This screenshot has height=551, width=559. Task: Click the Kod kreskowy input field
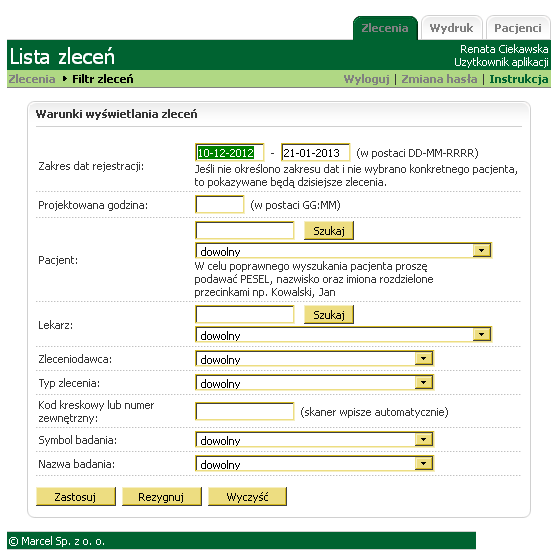tap(245, 412)
